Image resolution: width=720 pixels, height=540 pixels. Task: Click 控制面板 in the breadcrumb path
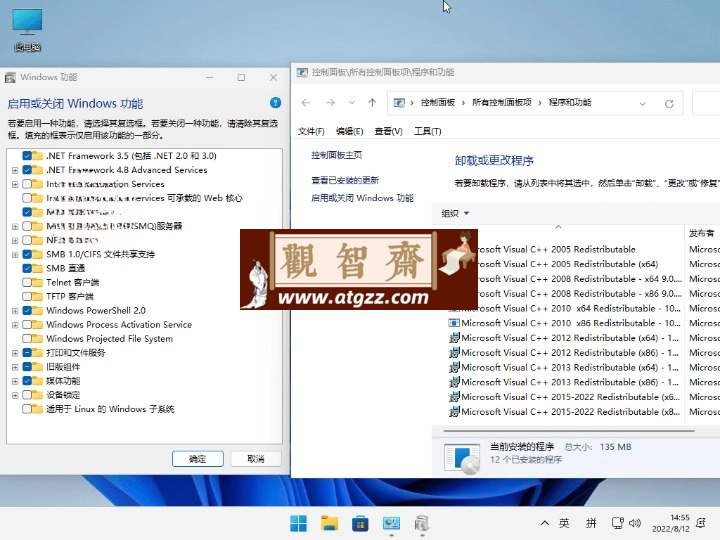click(x=438, y=102)
